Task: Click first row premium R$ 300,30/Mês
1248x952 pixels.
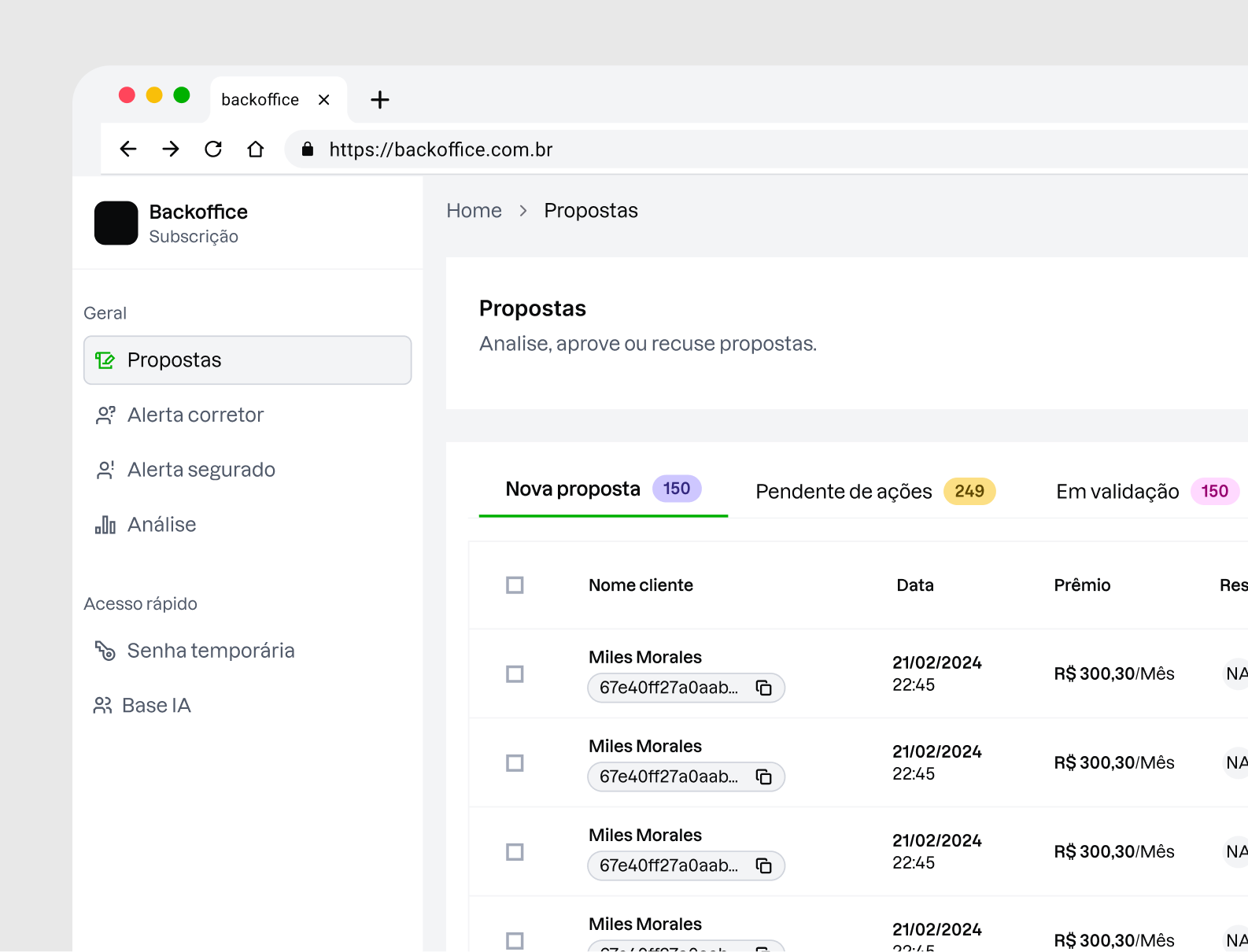Action: pos(1114,674)
